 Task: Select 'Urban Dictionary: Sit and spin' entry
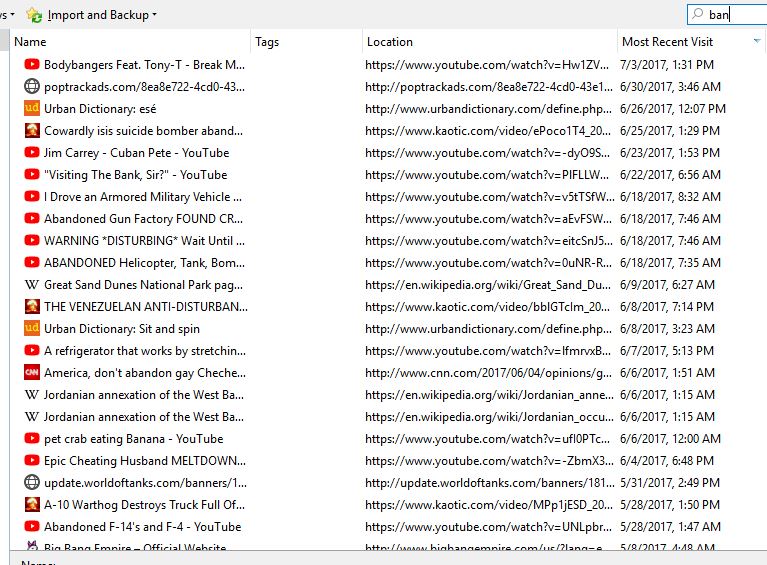pyautogui.click(x=122, y=329)
